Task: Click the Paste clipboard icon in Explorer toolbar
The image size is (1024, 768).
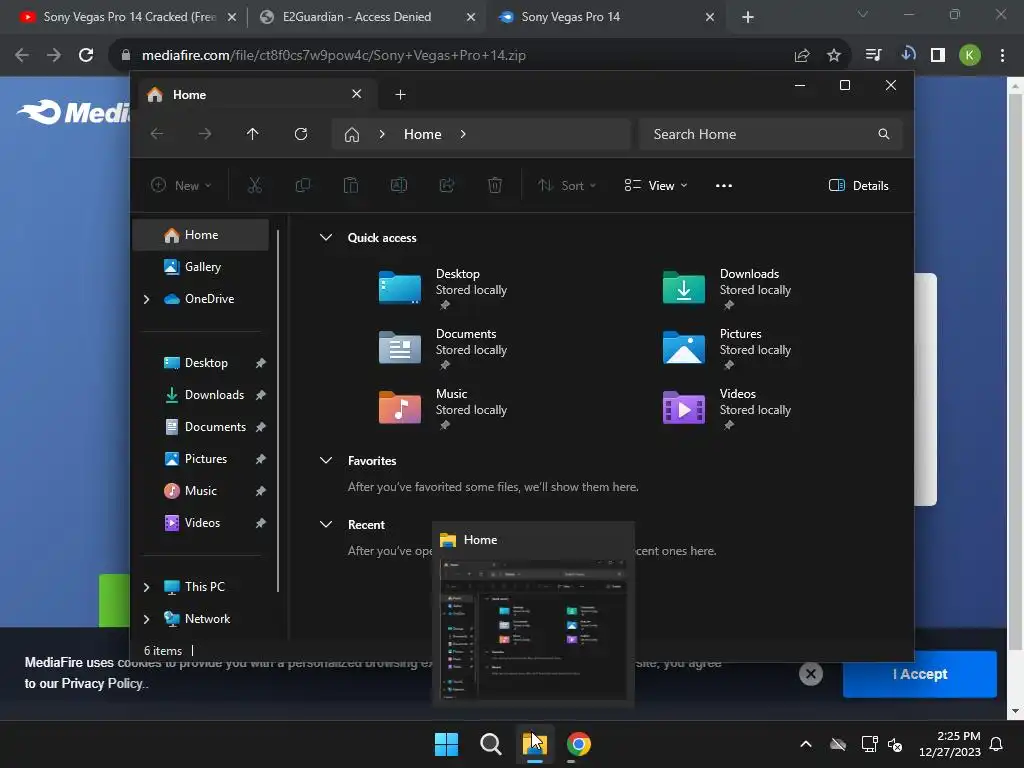Action: (x=351, y=185)
